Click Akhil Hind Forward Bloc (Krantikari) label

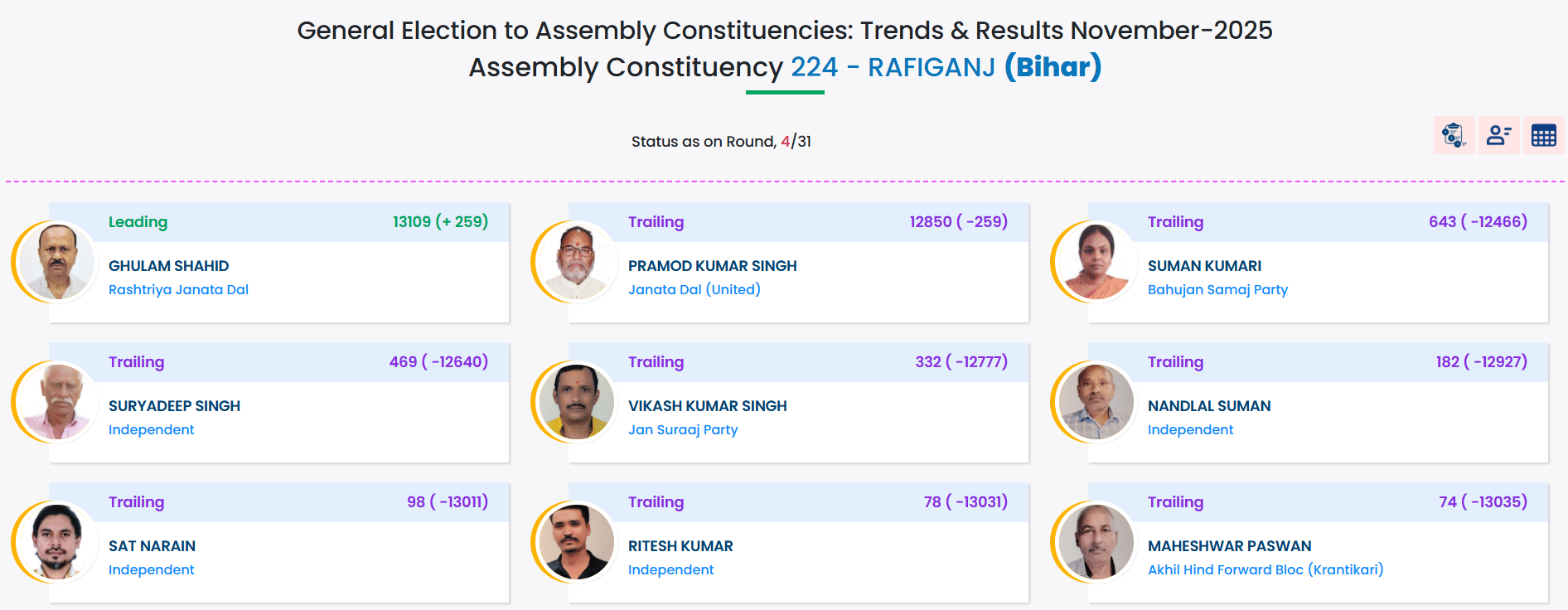(1266, 569)
